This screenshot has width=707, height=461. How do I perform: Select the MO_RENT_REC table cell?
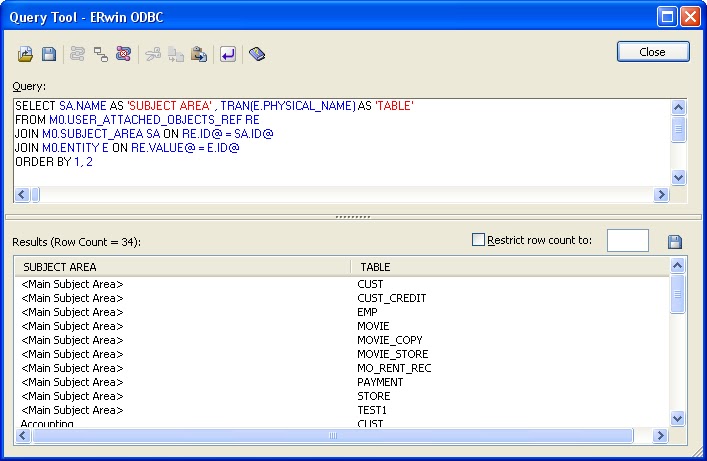[394, 368]
